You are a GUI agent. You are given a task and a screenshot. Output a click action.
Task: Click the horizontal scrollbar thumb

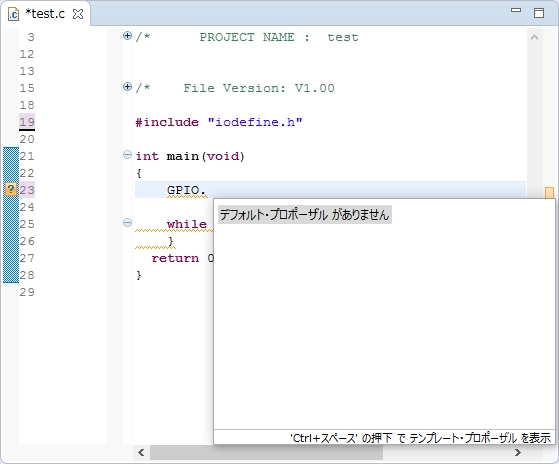pyautogui.click(x=266, y=453)
